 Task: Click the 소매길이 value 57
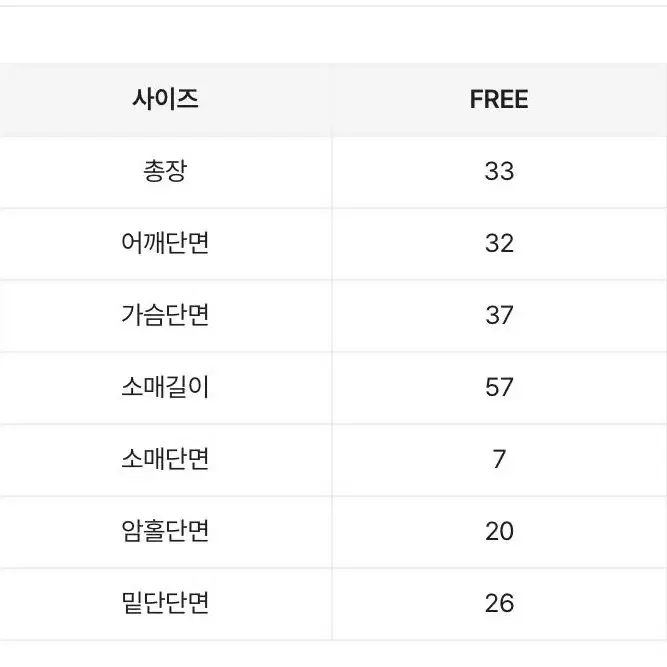coord(499,387)
